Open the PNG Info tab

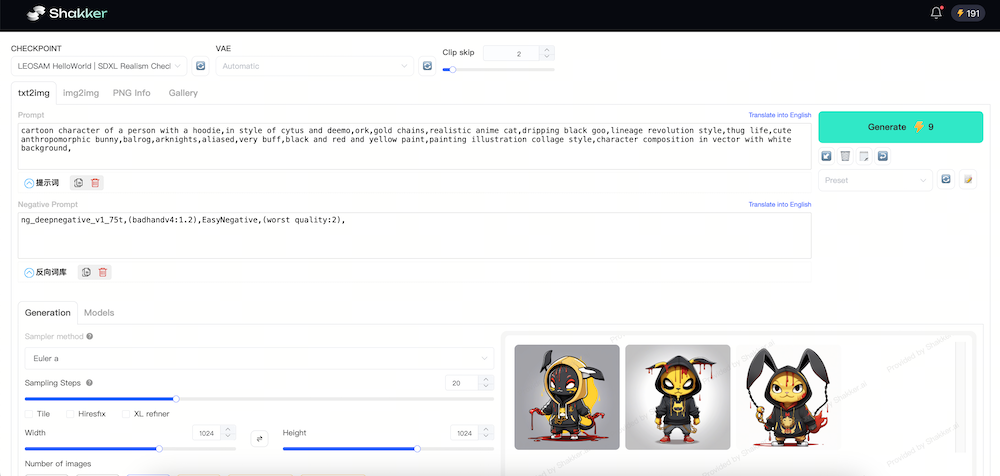pos(131,93)
